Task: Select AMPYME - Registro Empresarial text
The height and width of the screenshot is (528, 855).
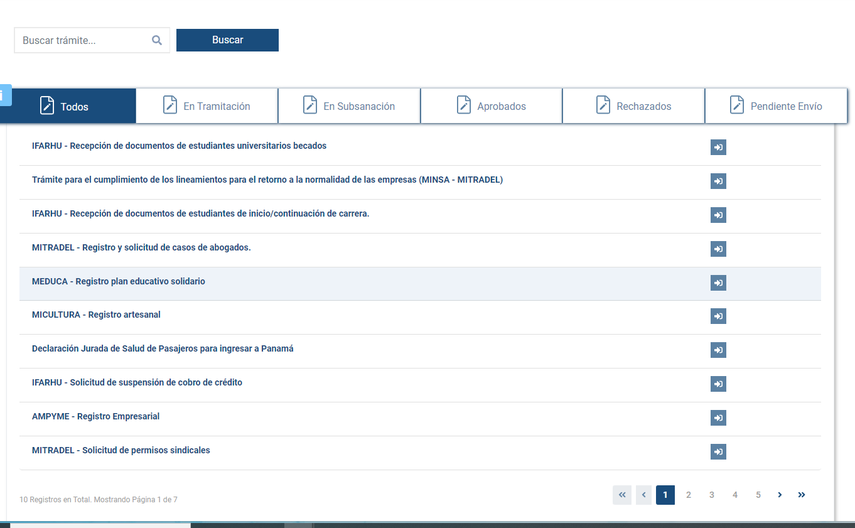Action: pos(95,416)
